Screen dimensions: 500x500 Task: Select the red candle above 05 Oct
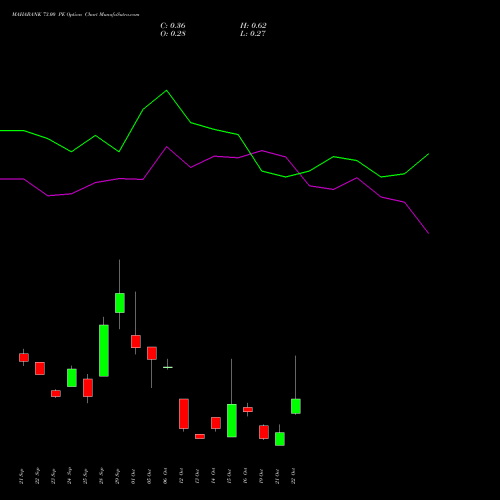pos(152,353)
